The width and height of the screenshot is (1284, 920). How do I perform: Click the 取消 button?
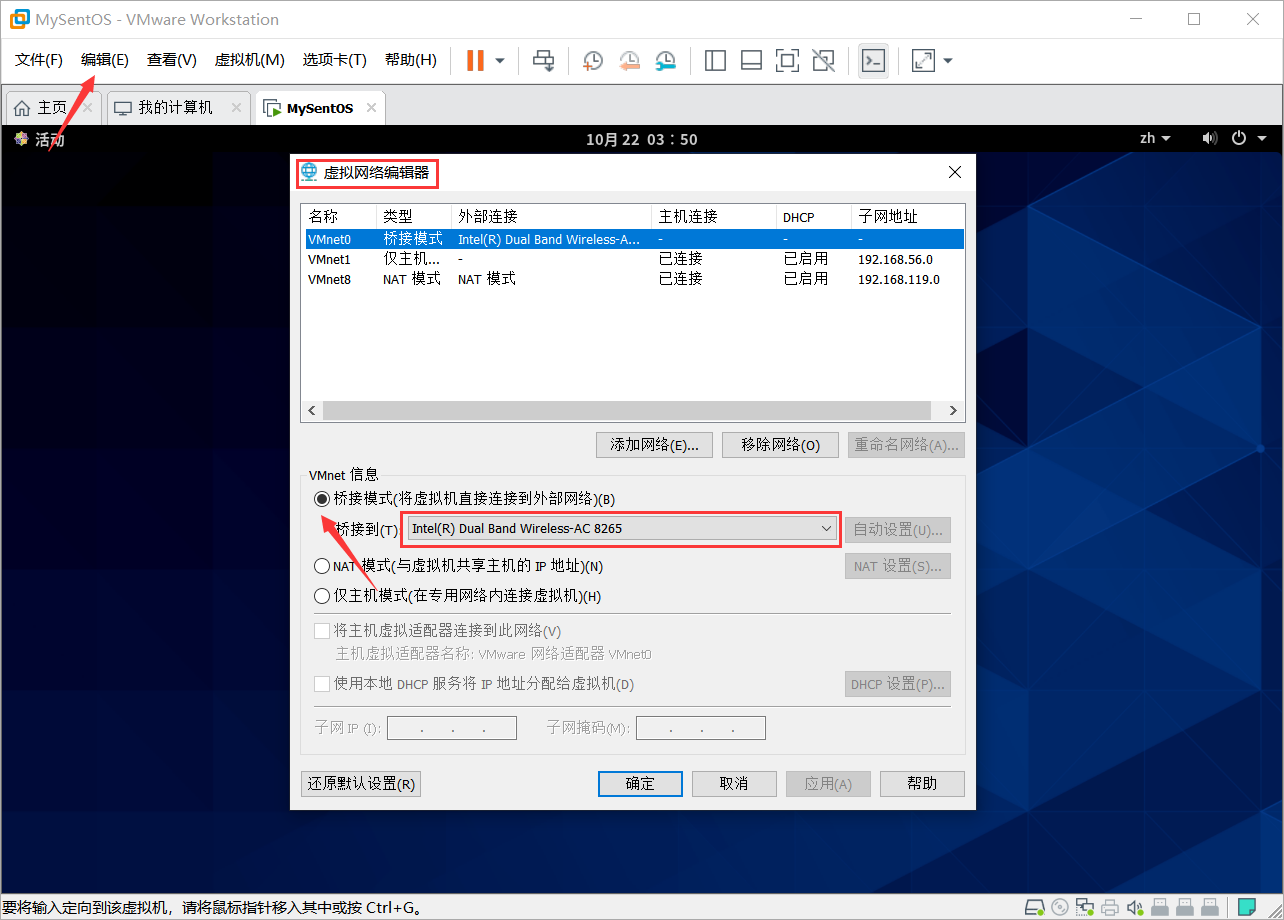pos(734,784)
